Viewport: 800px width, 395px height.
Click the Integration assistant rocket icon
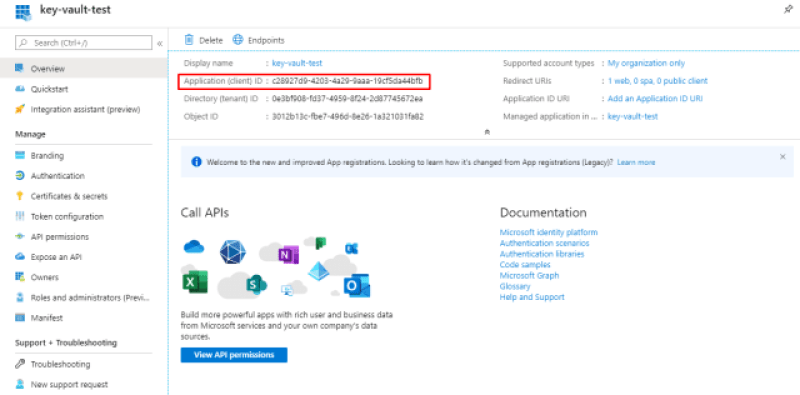[x=20, y=109]
